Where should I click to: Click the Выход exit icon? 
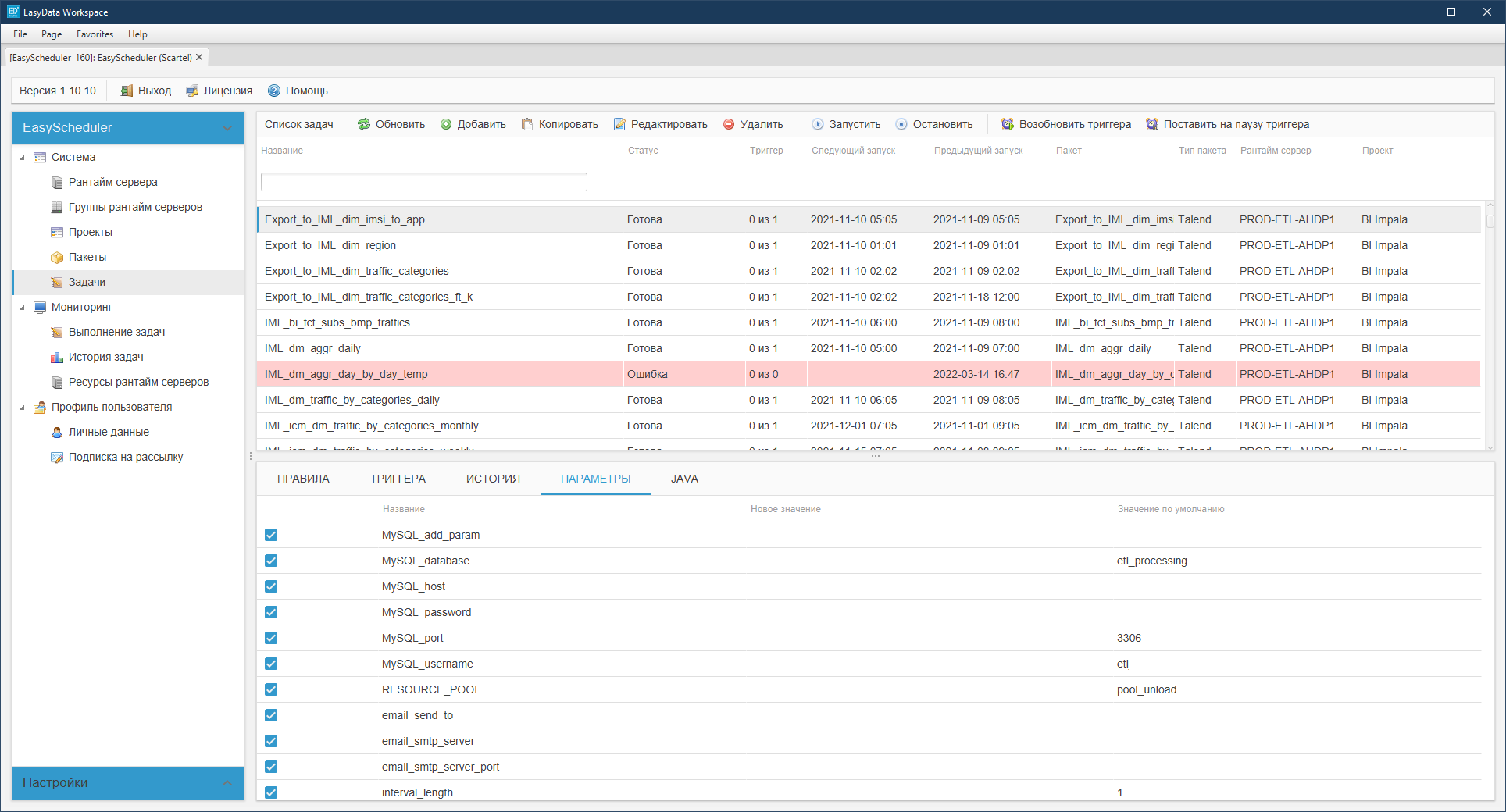click(127, 91)
